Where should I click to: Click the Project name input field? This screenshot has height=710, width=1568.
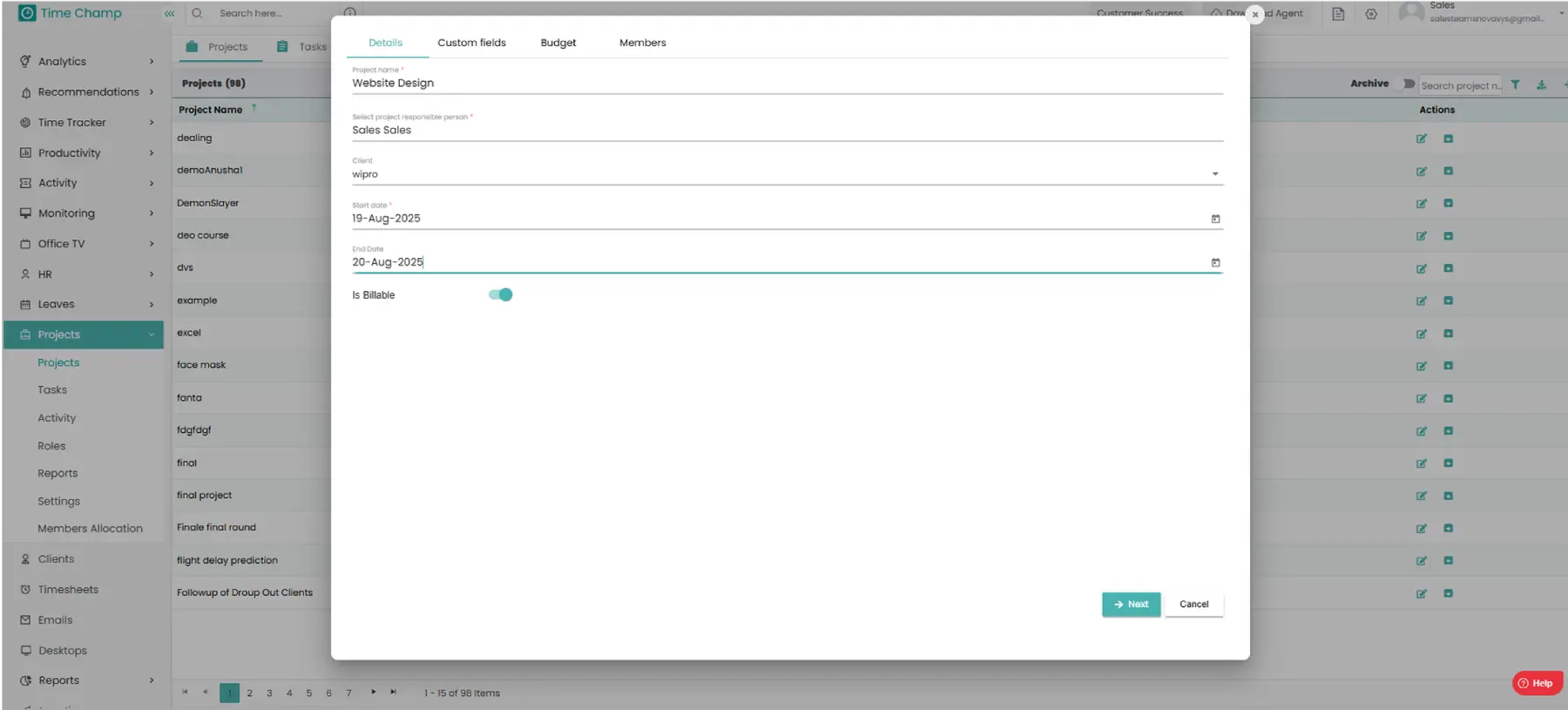click(x=784, y=83)
